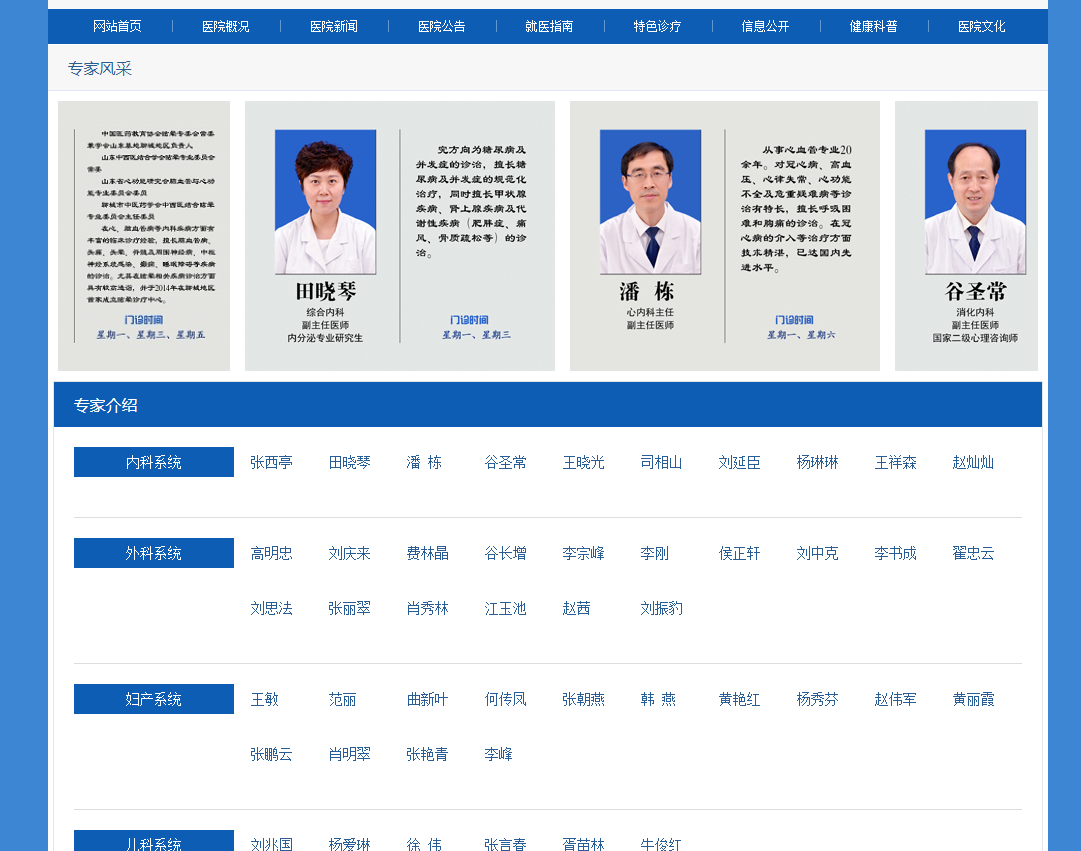Open doctor 黄丽霞 link

(973, 699)
